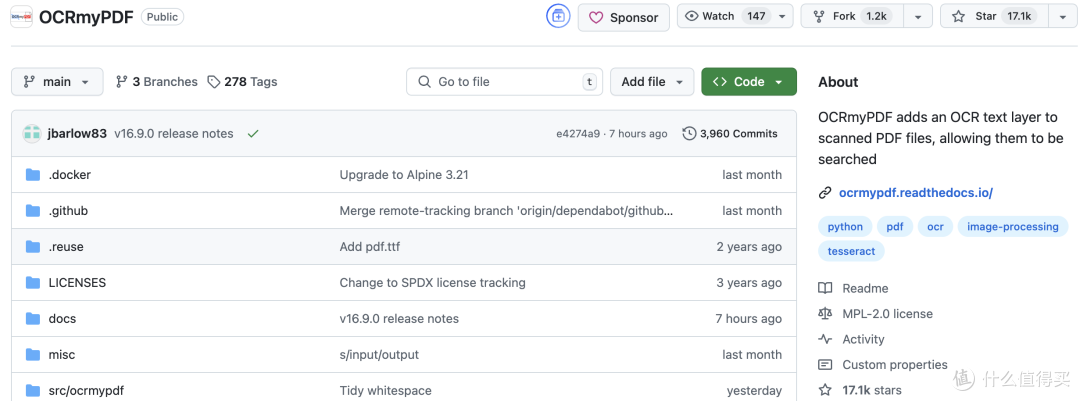Click jbarlow83's avatar image

click(x=32, y=134)
